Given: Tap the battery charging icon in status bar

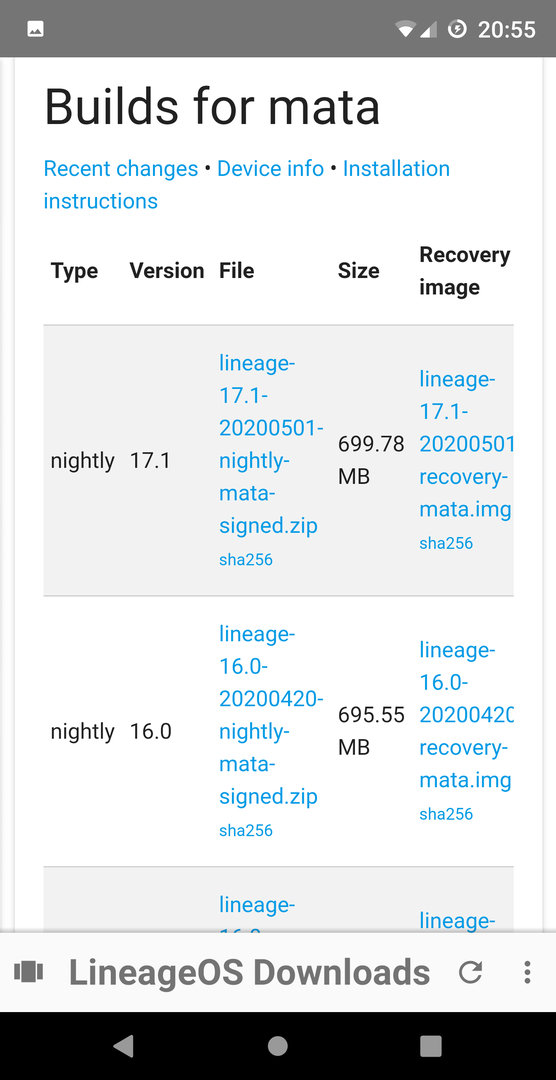Looking at the screenshot, I should point(457,29).
